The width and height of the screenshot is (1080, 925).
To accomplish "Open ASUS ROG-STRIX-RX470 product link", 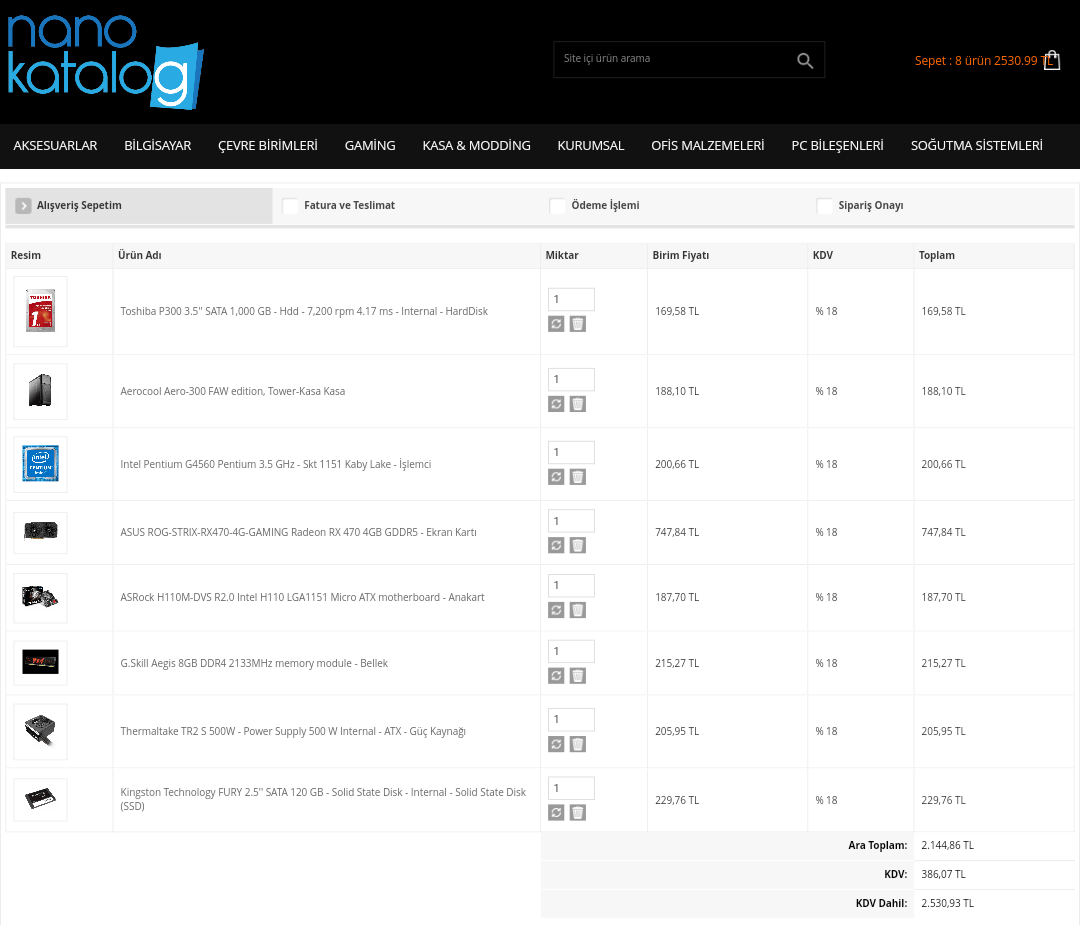I will [298, 532].
